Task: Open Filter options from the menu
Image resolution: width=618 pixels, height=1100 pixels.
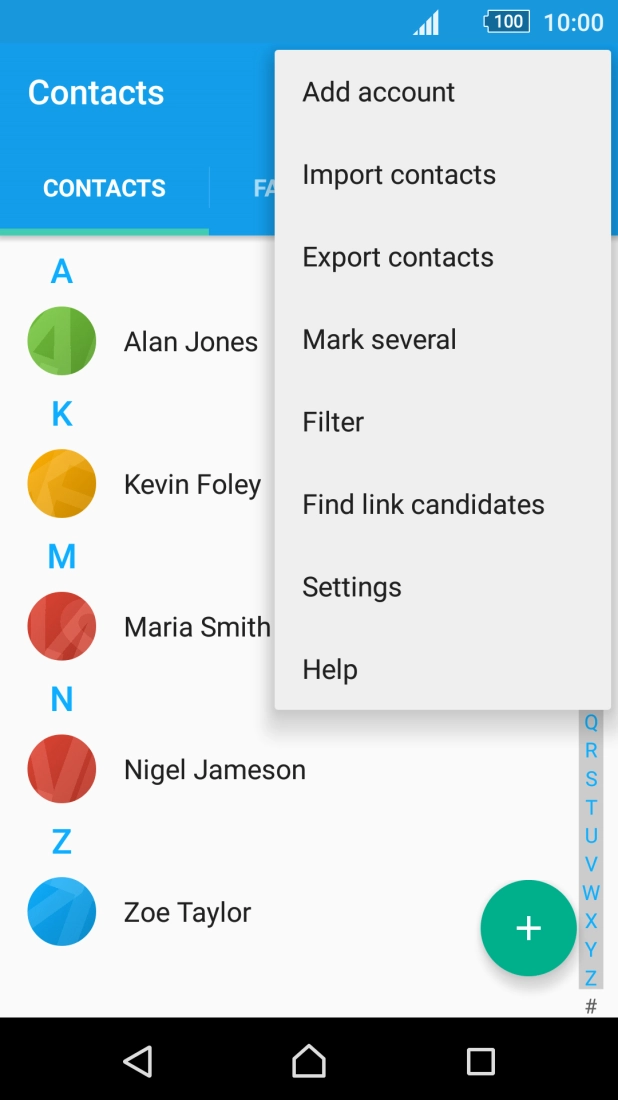Action: [x=333, y=421]
